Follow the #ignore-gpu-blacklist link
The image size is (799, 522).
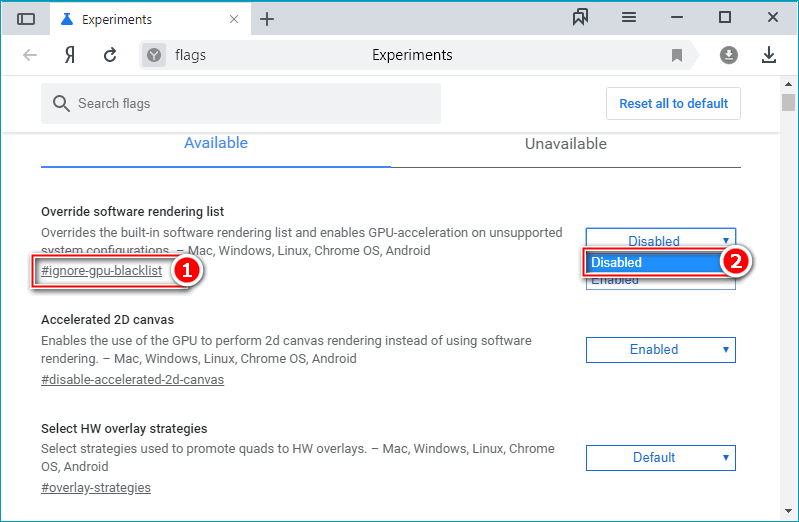101,271
